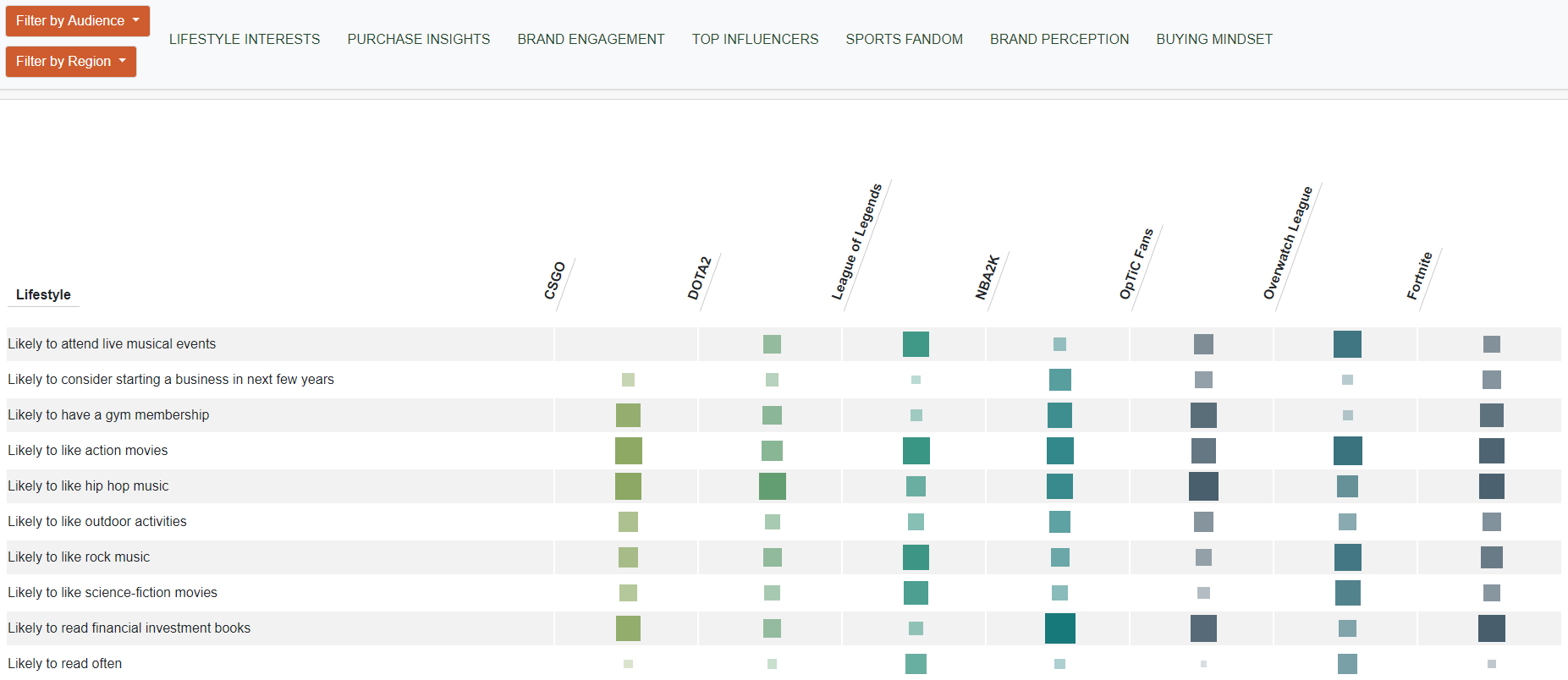Select the Top Influencers tab

point(755,39)
